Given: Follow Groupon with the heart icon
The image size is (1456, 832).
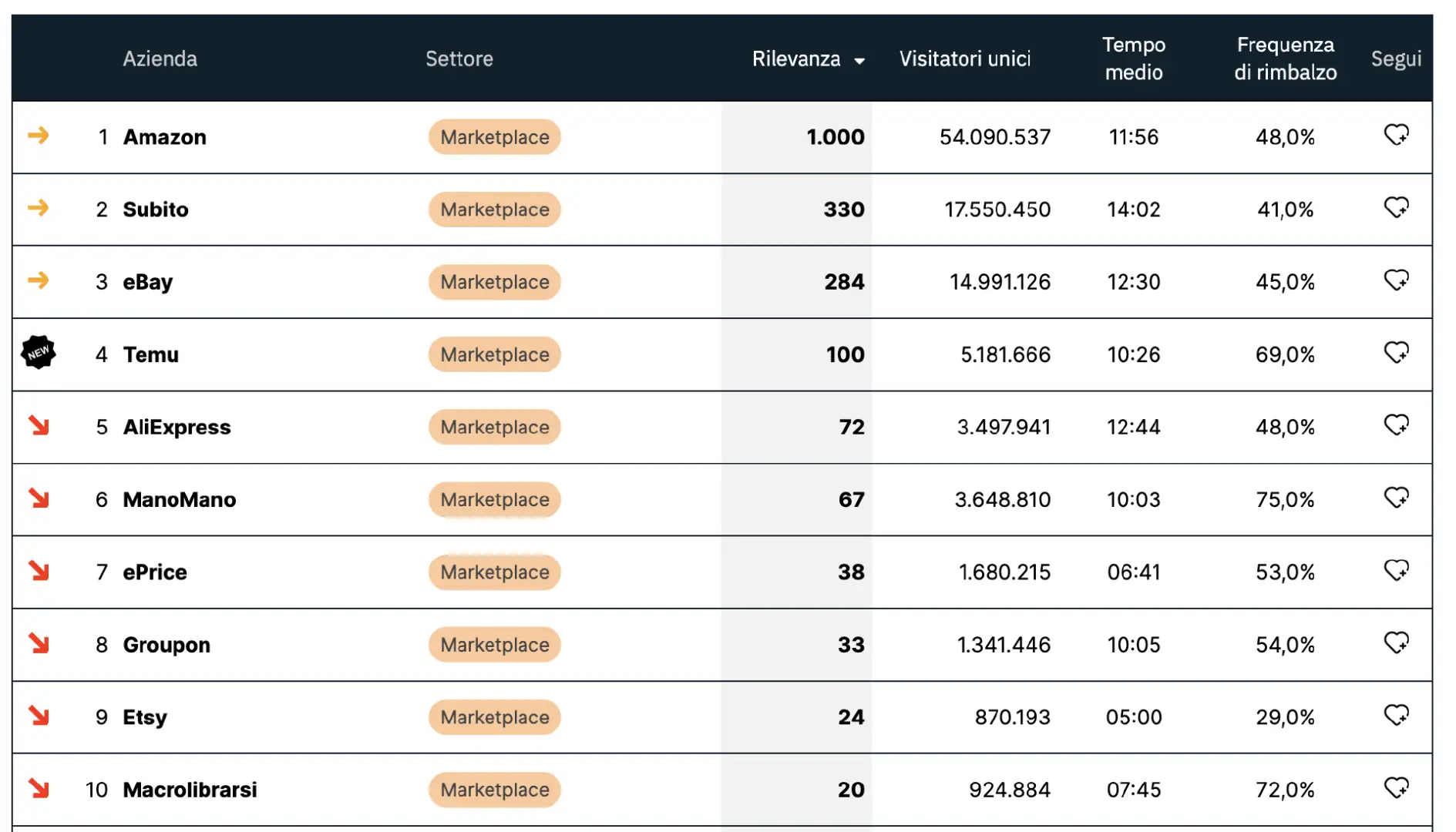Looking at the screenshot, I should (x=1396, y=642).
